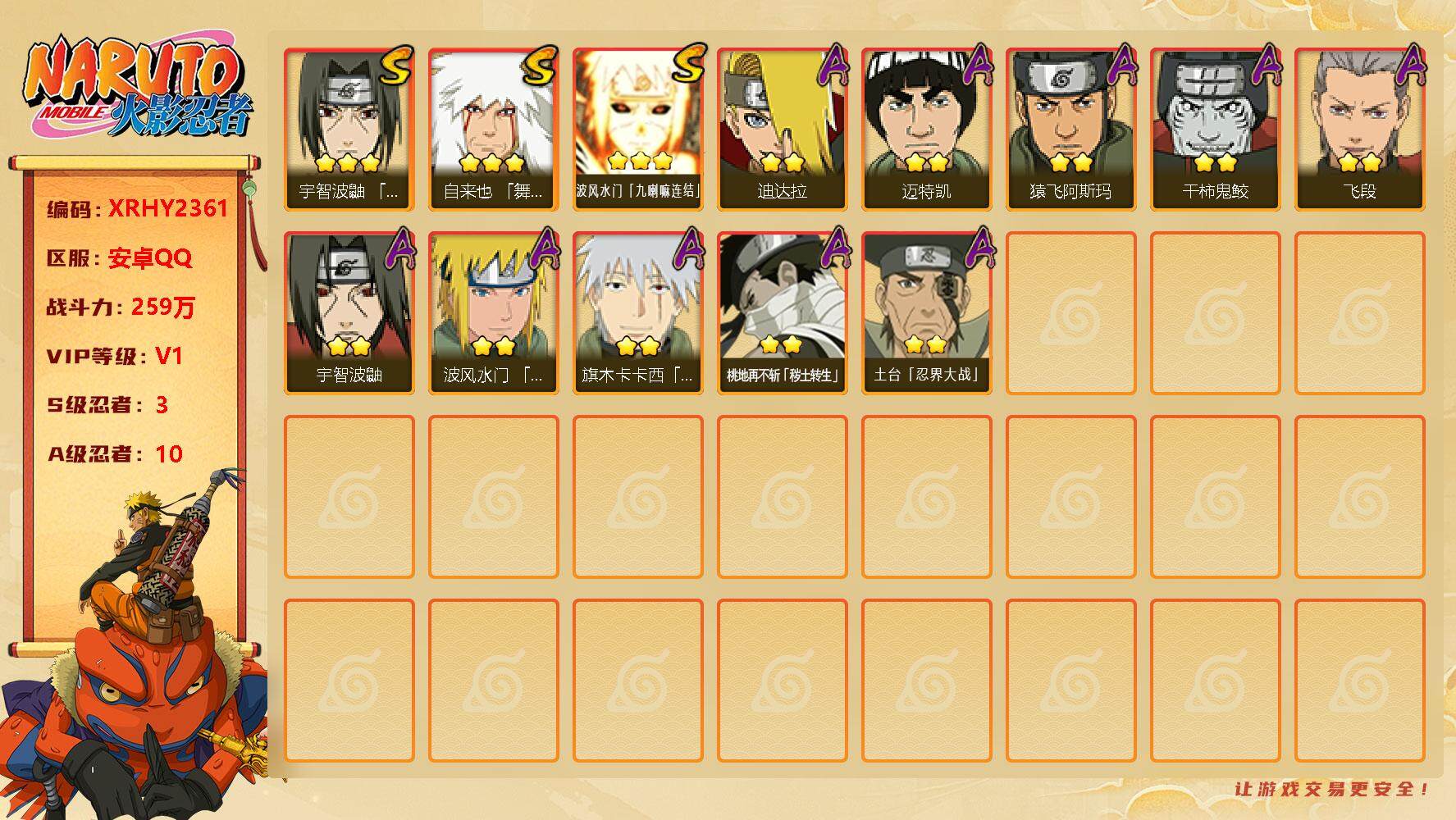This screenshot has height=820, width=1456.
Task: Select the 飞段 ninja card
Action: 1360,130
